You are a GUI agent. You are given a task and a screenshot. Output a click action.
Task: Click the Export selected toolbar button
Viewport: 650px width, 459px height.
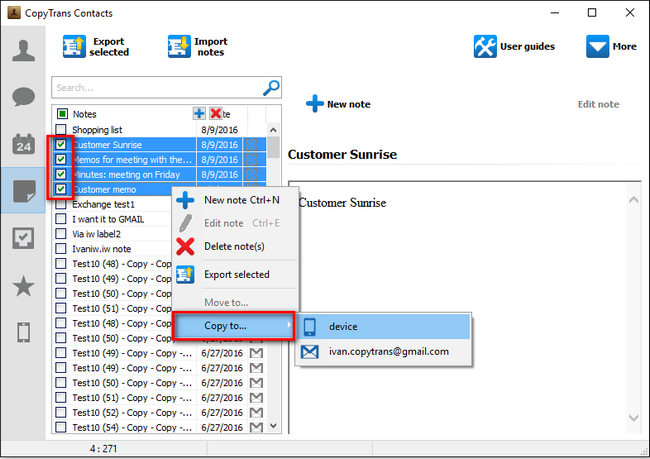pos(96,47)
